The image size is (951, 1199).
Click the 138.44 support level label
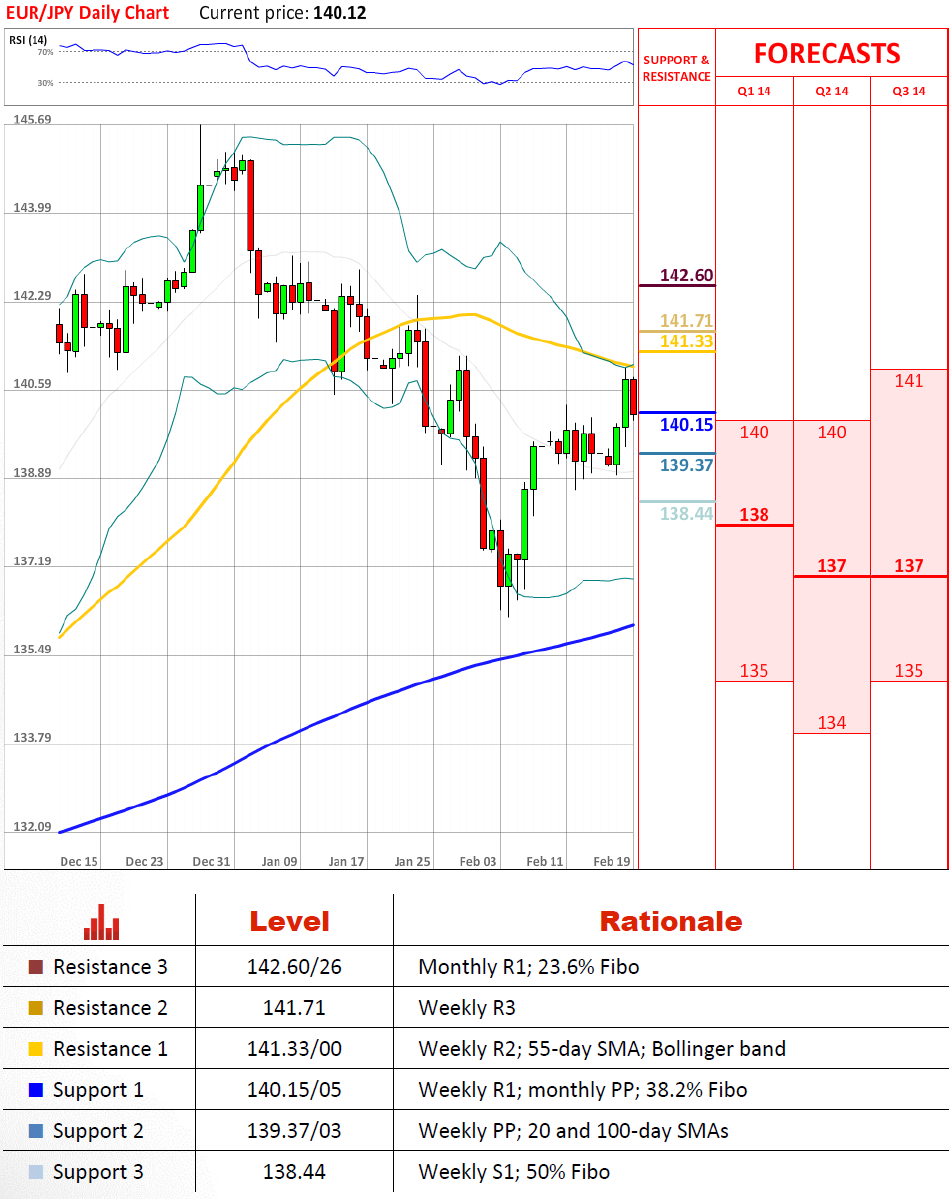(x=686, y=513)
